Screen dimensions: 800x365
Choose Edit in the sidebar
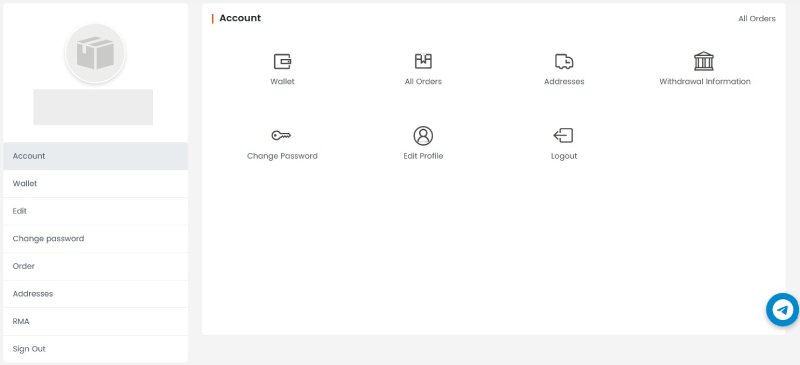95,211
